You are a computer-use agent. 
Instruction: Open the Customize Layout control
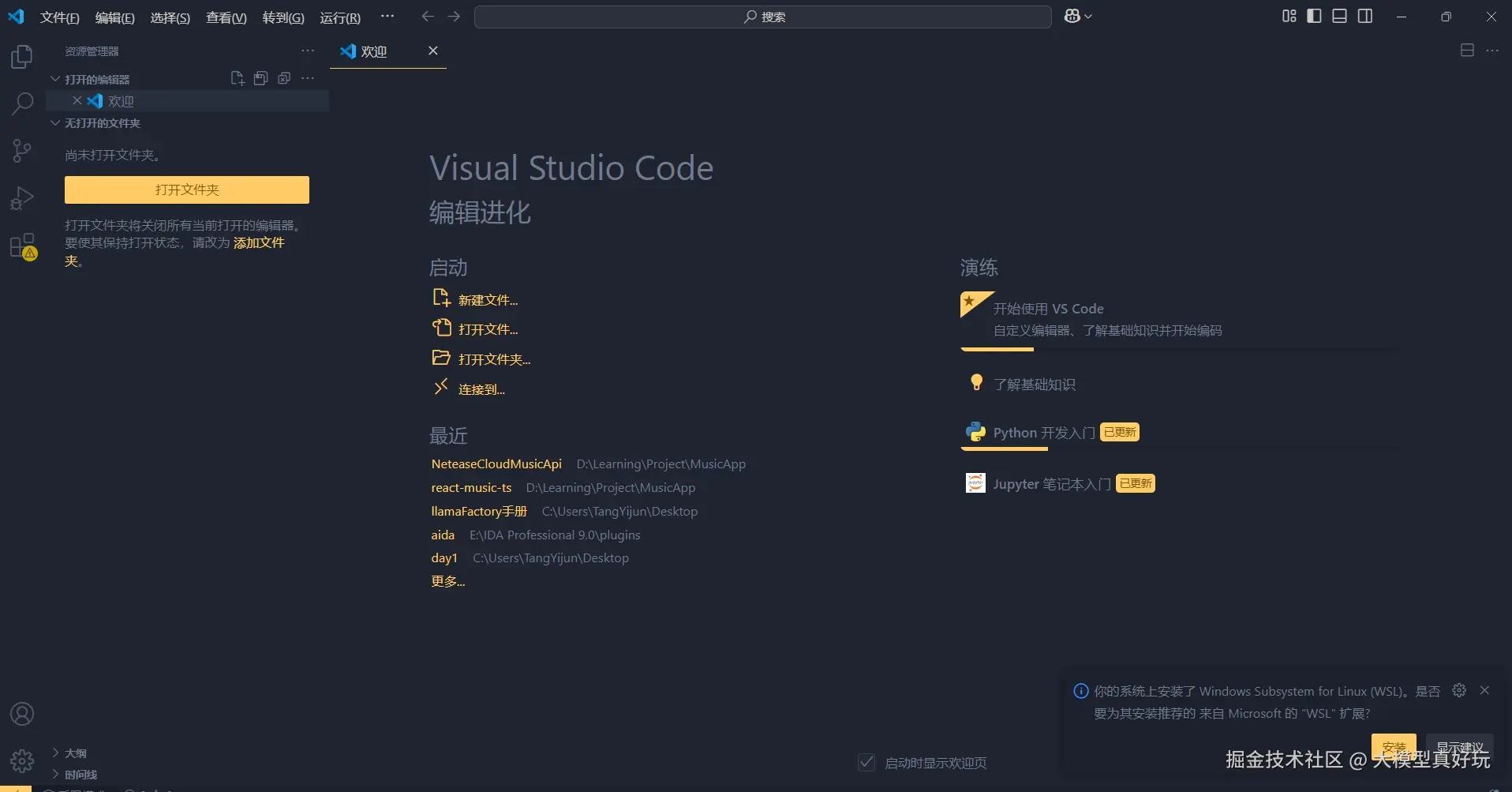click(x=1289, y=17)
